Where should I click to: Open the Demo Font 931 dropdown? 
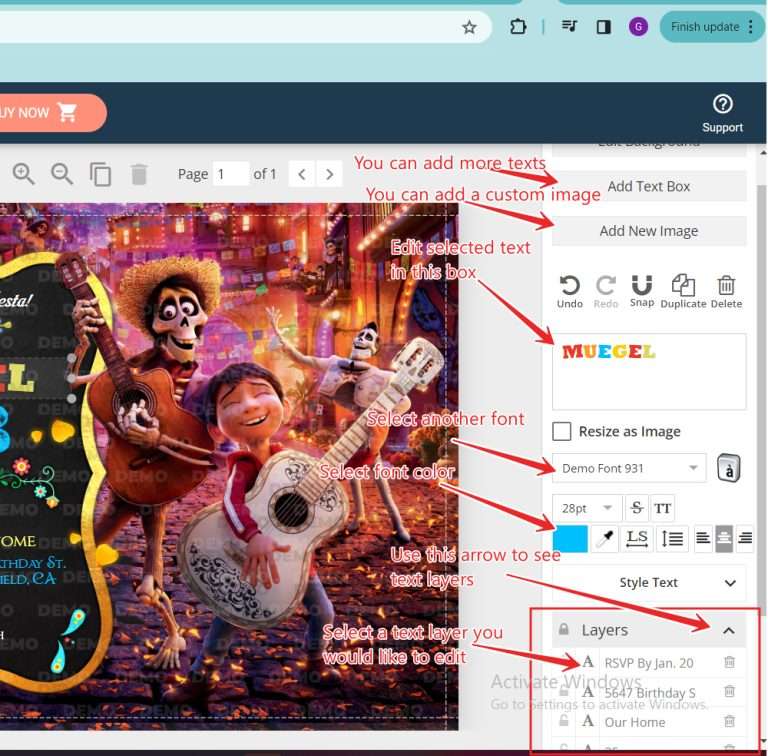(x=629, y=468)
